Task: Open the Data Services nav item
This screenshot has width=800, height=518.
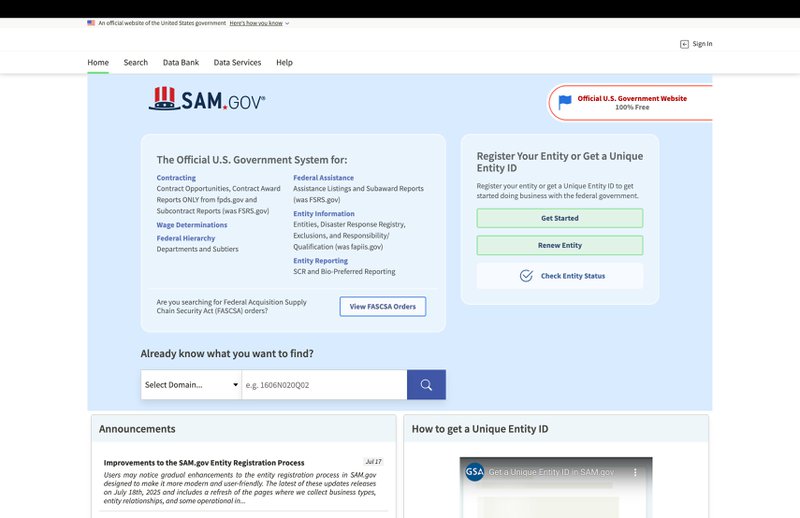Action: [237, 62]
